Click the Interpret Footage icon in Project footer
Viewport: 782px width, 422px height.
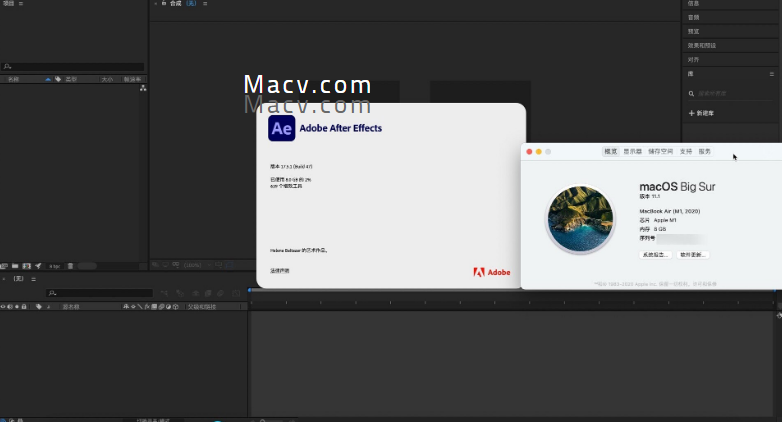(x=4, y=266)
